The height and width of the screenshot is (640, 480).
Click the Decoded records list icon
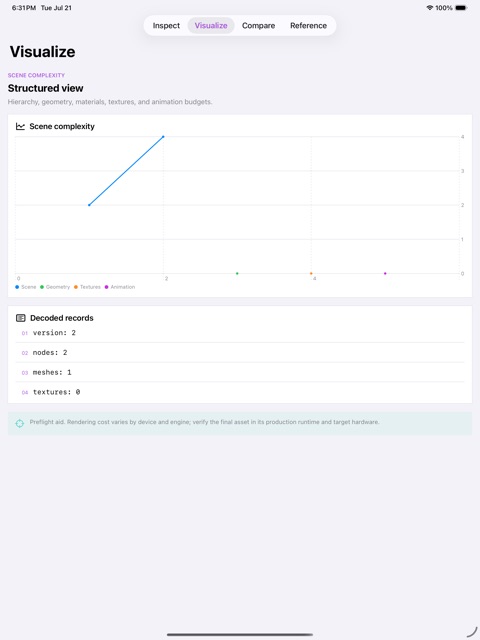click(x=20, y=318)
